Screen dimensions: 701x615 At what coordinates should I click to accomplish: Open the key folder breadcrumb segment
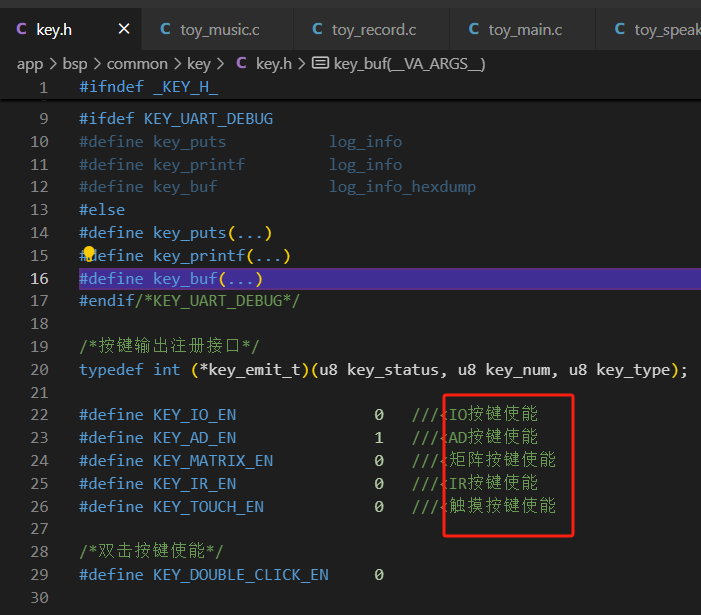pyautogui.click(x=198, y=64)
